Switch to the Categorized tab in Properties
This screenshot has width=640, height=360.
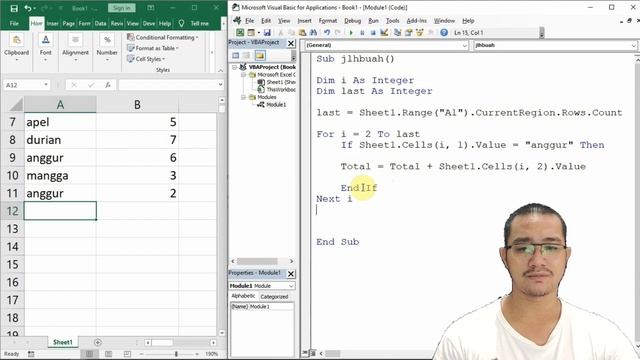tap(274, 297)
